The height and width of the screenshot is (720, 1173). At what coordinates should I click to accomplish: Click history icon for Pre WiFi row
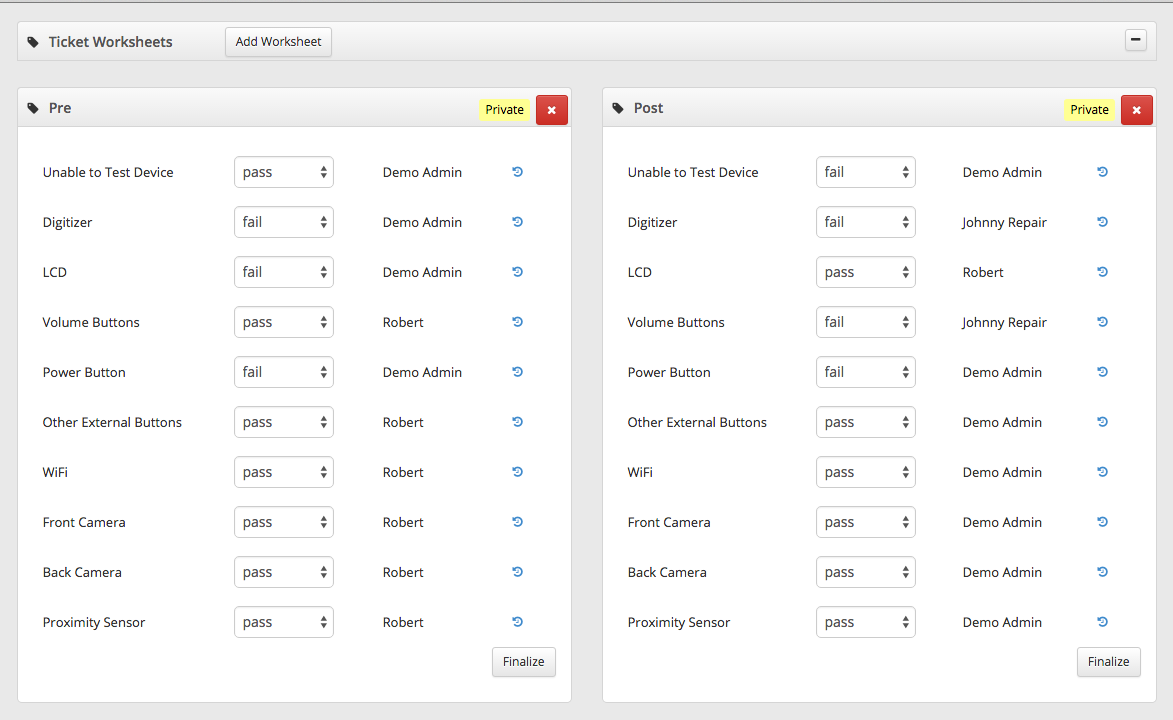click(x=517, y=472)
